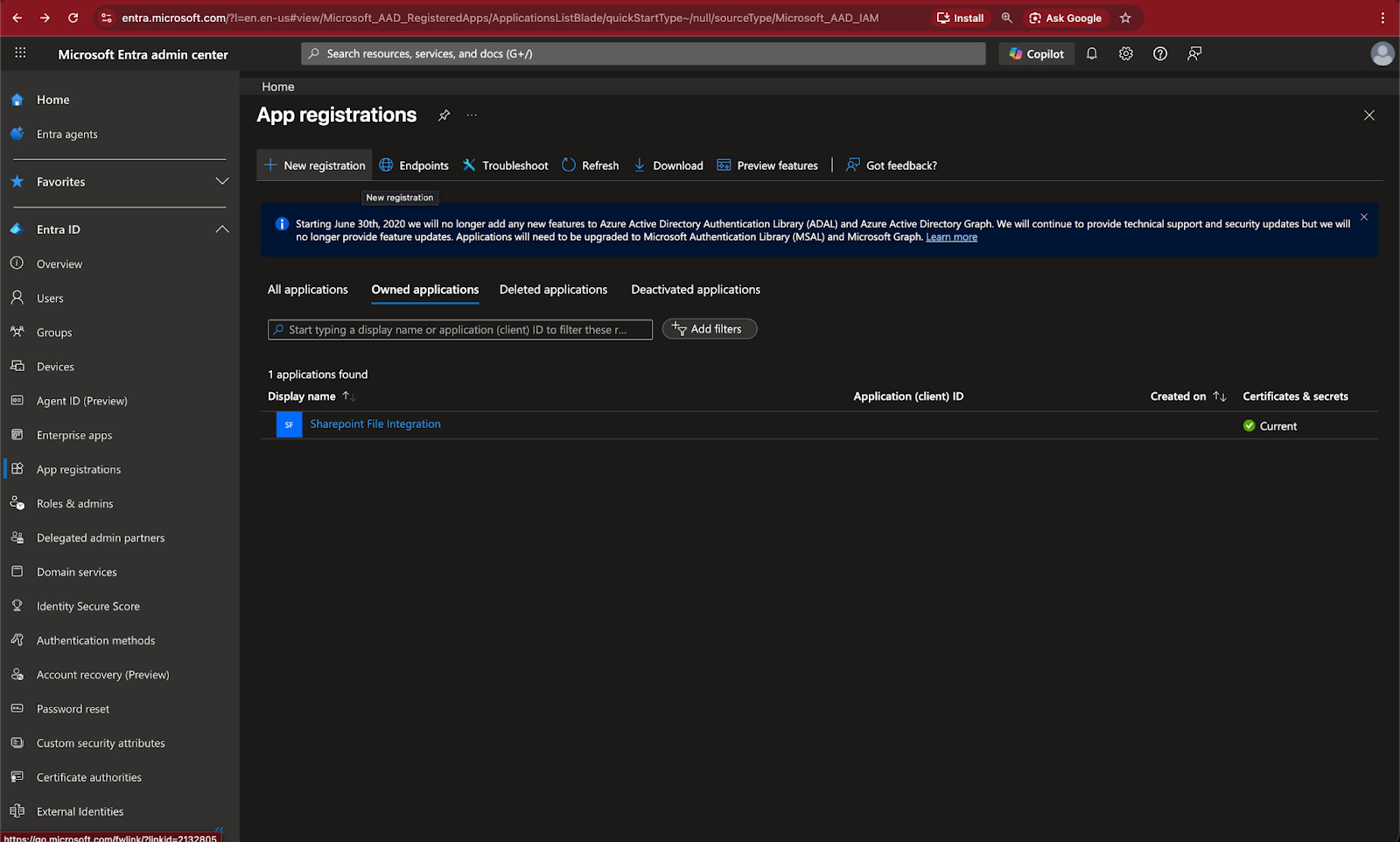Launch Copilot from the header
This screenshot has height=842, width=1400.
(1036, 53)
